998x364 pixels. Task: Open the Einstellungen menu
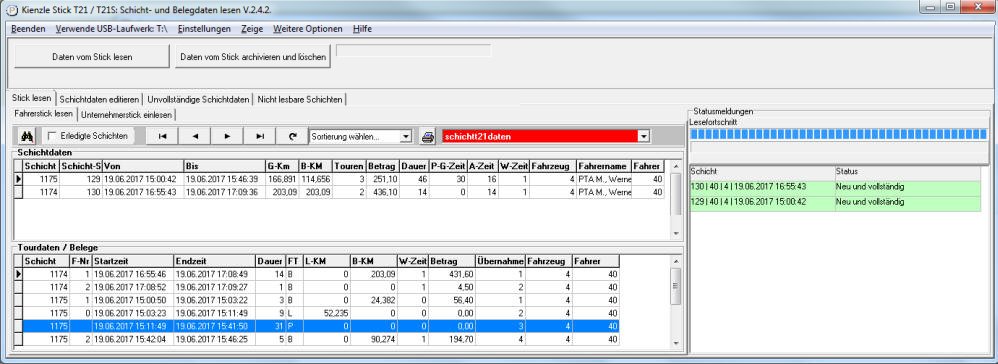click(204, 29)
